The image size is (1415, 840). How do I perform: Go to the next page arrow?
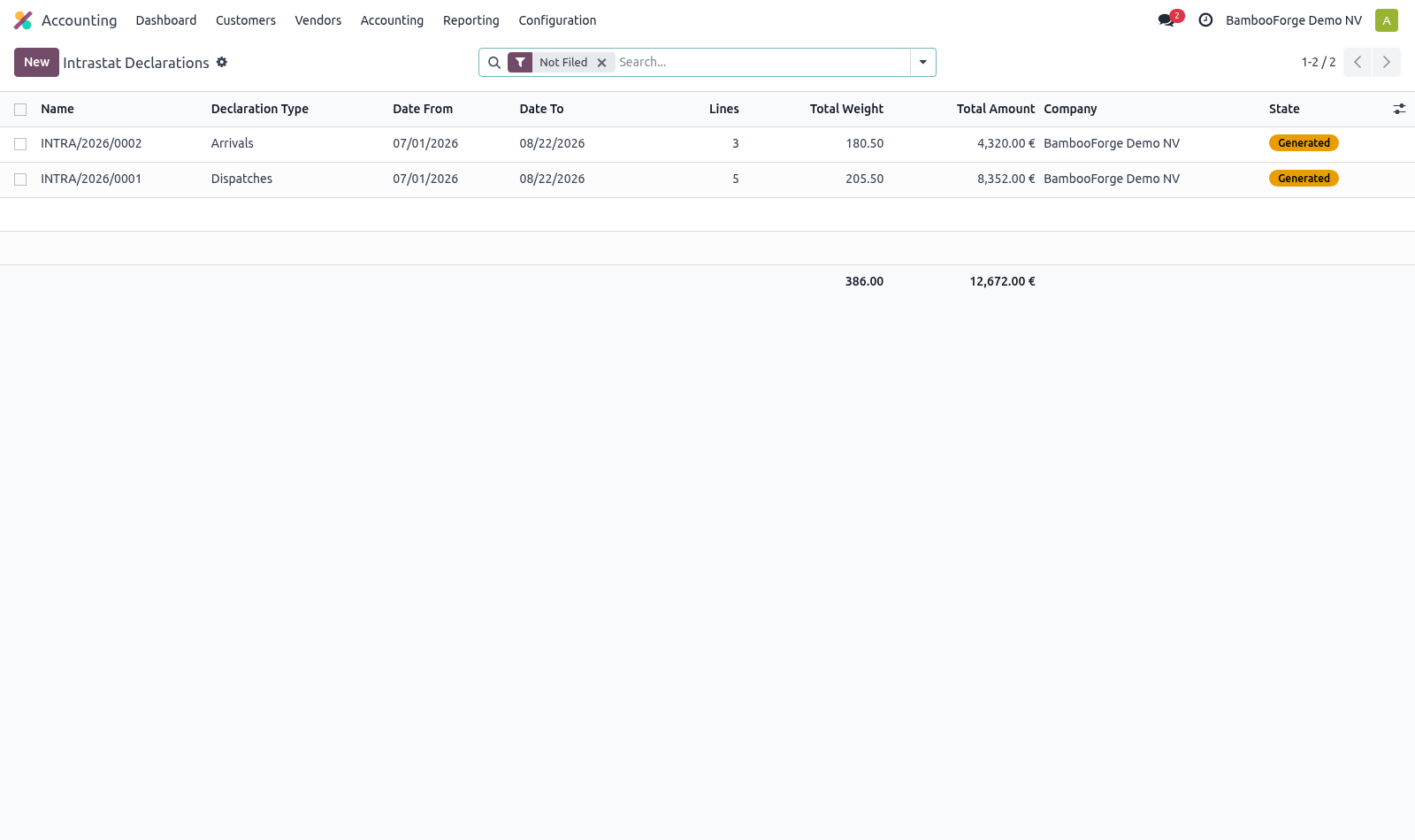1387,62
